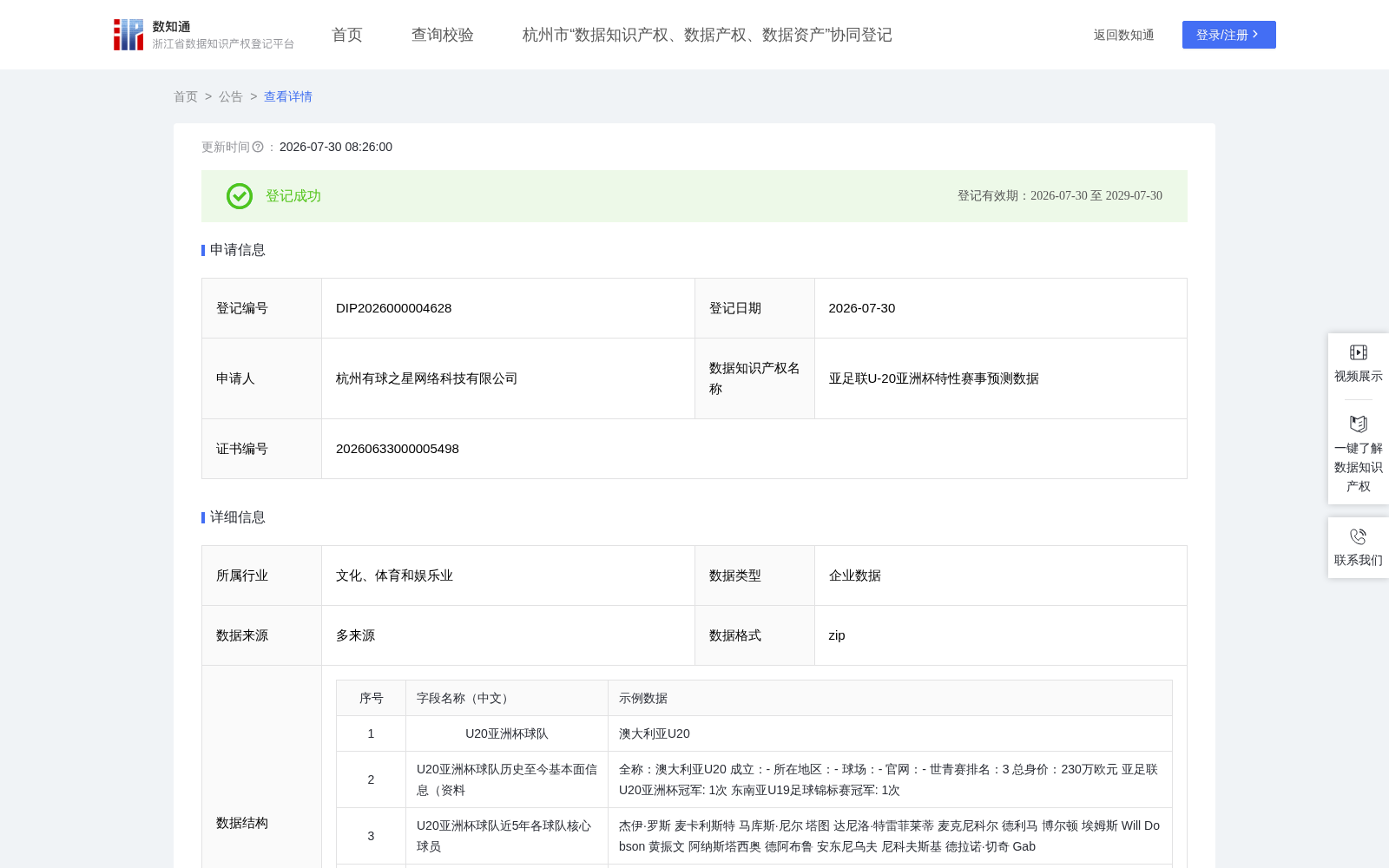1389x868 pixels.
Task: Click registration number DIP2026000004628
Action: 394,308
